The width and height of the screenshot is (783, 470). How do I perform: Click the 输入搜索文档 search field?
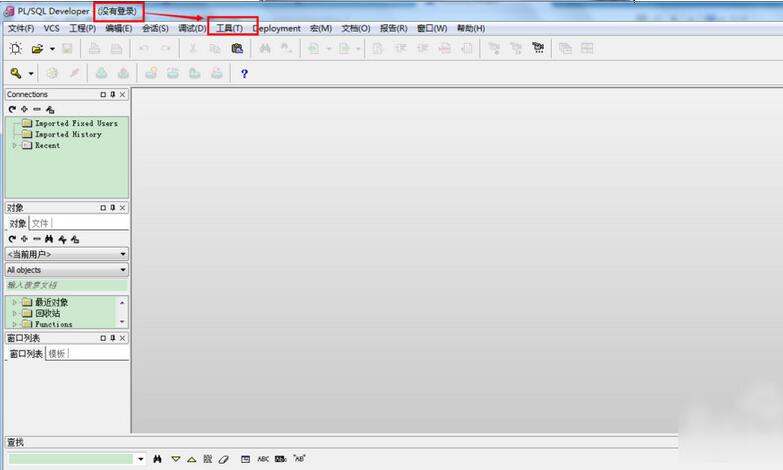67,285
